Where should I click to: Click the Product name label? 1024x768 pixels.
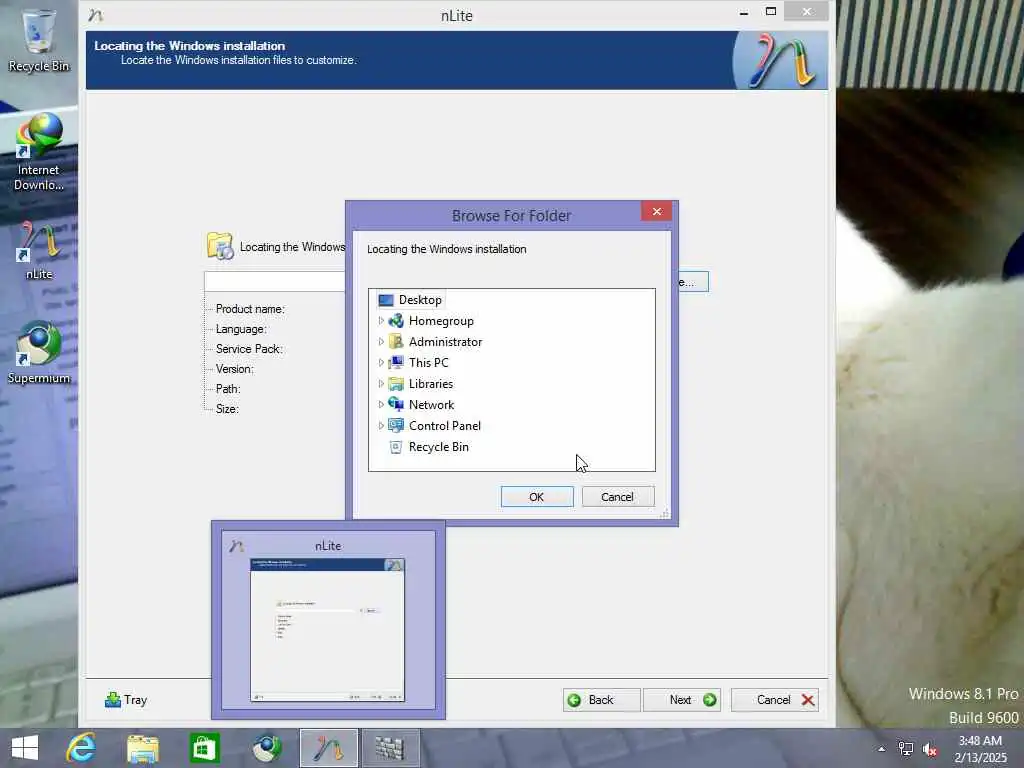click(x=250, y=309)
